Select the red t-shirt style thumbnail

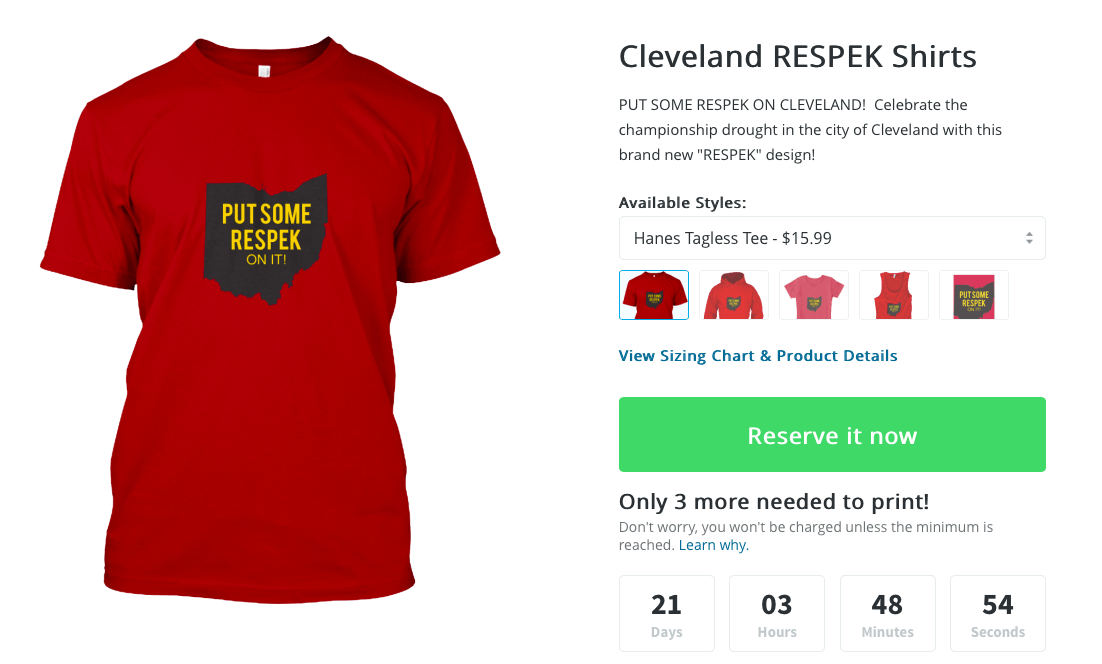[x=654, y=295]
